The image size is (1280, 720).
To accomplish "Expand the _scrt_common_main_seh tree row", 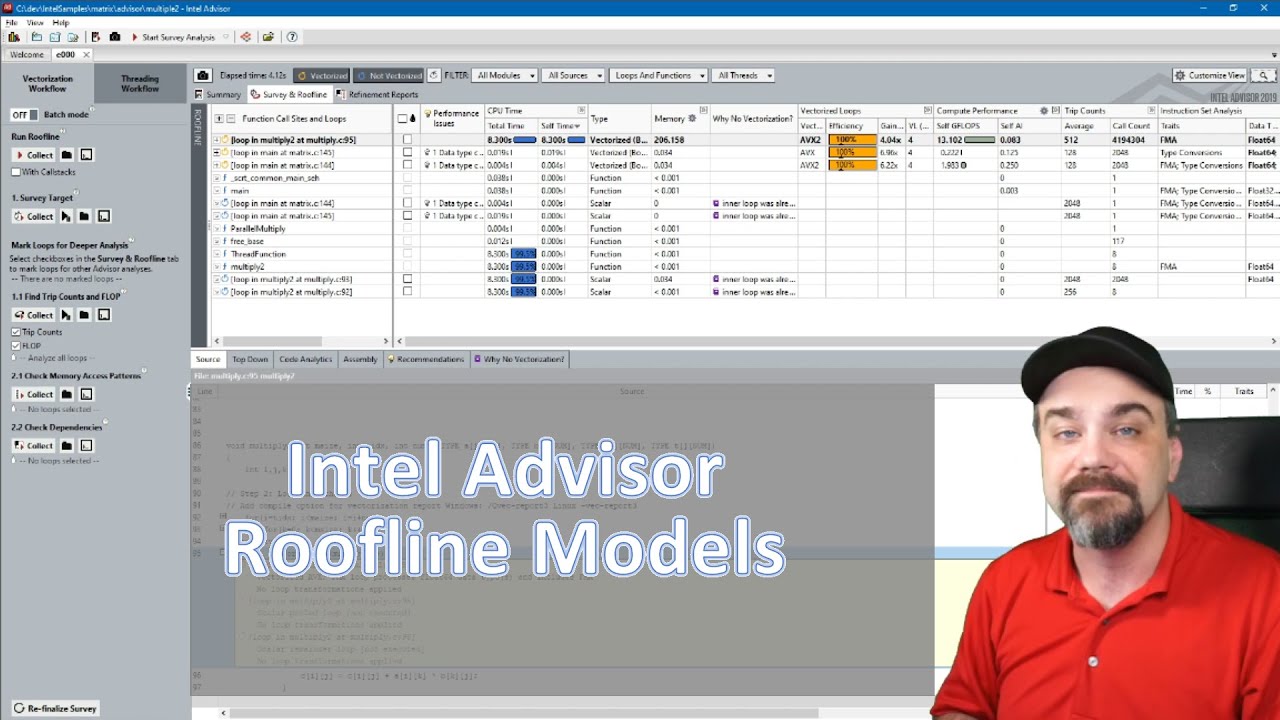I will click(217, 178).
